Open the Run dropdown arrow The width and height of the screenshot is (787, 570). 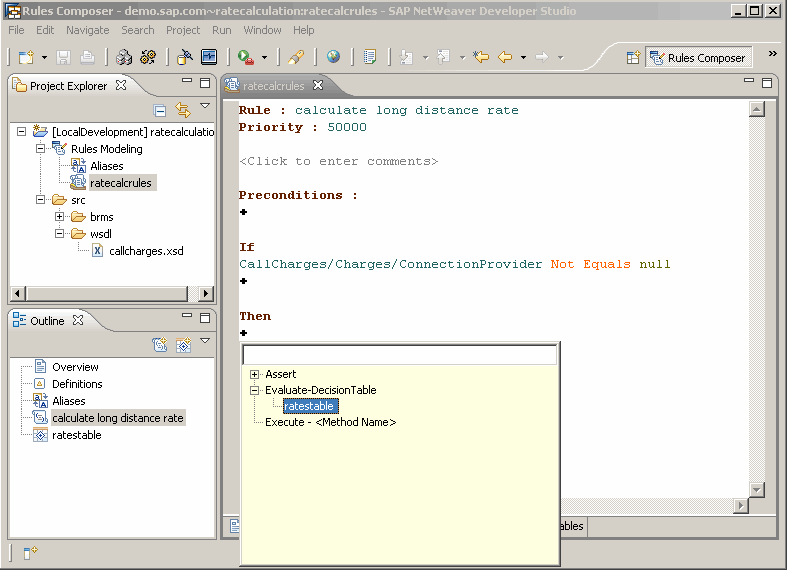265,58
